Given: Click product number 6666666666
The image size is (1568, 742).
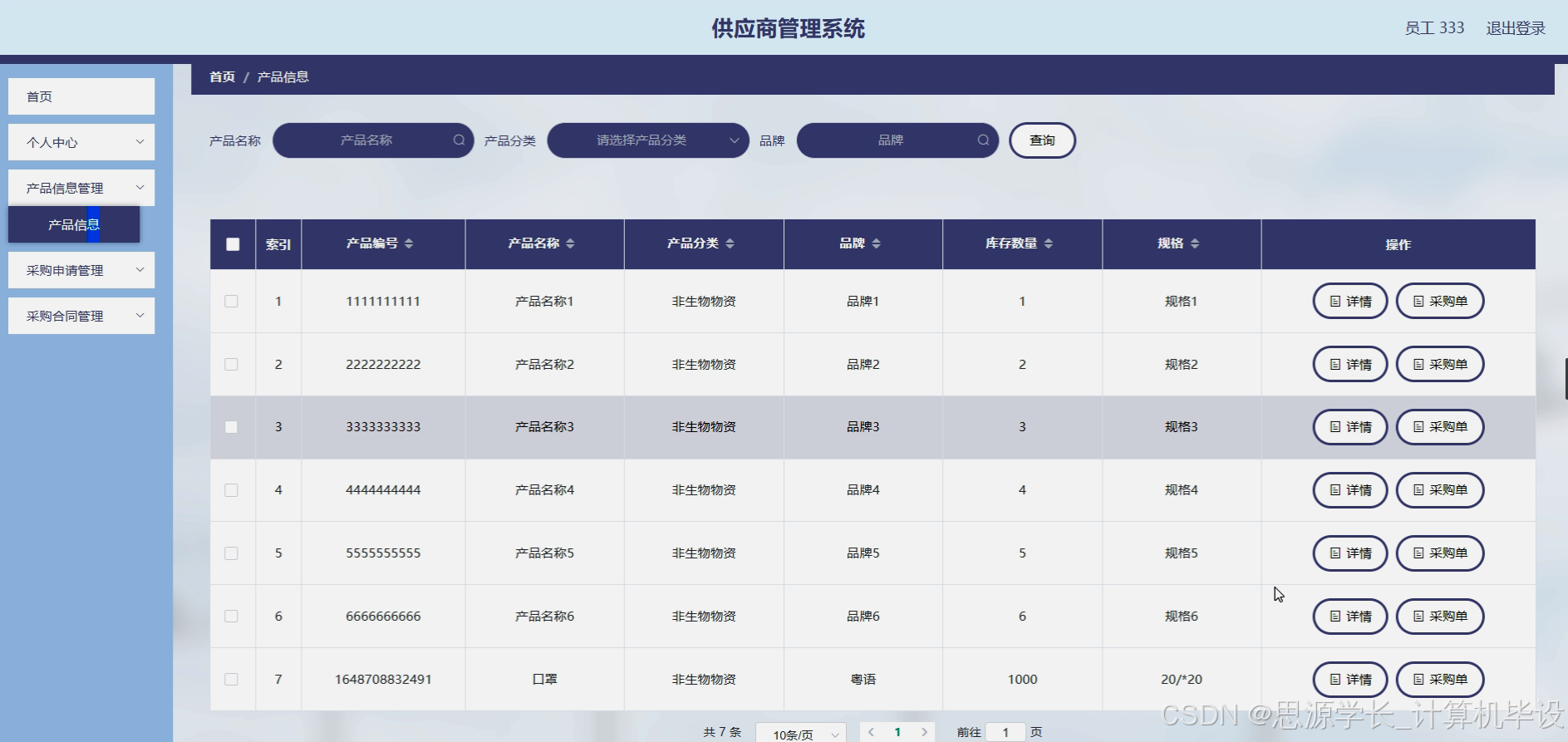Looking at the screenshot, I should click(383, 617).
